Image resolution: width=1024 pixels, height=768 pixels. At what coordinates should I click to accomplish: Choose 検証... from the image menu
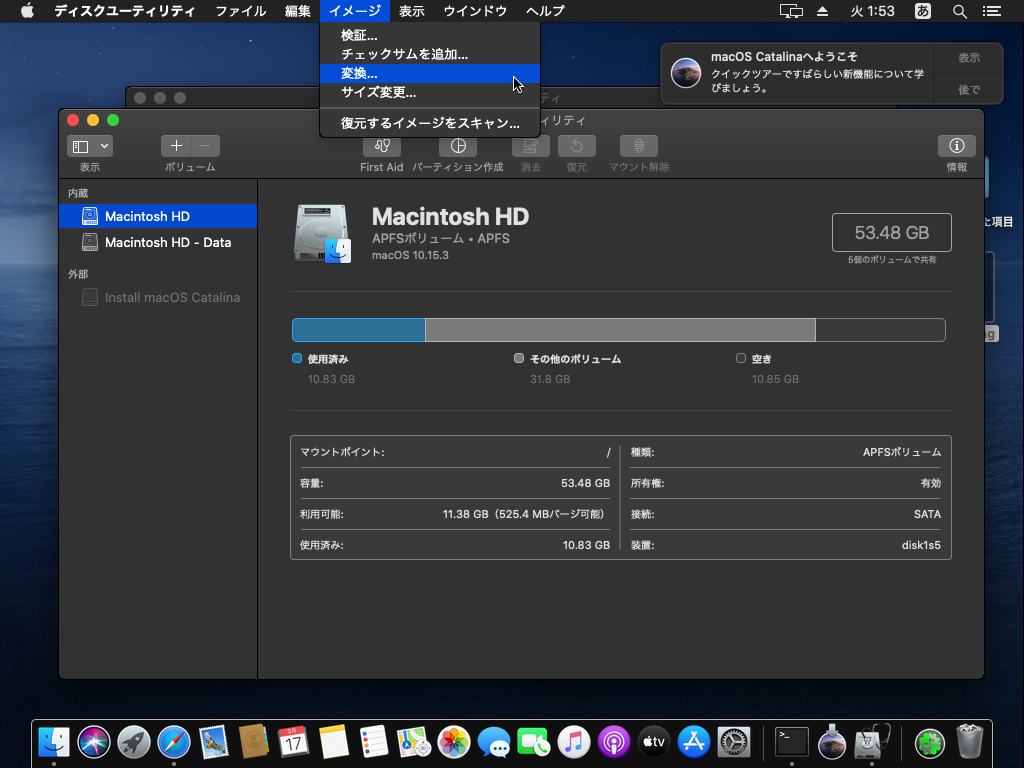[430, 35]
